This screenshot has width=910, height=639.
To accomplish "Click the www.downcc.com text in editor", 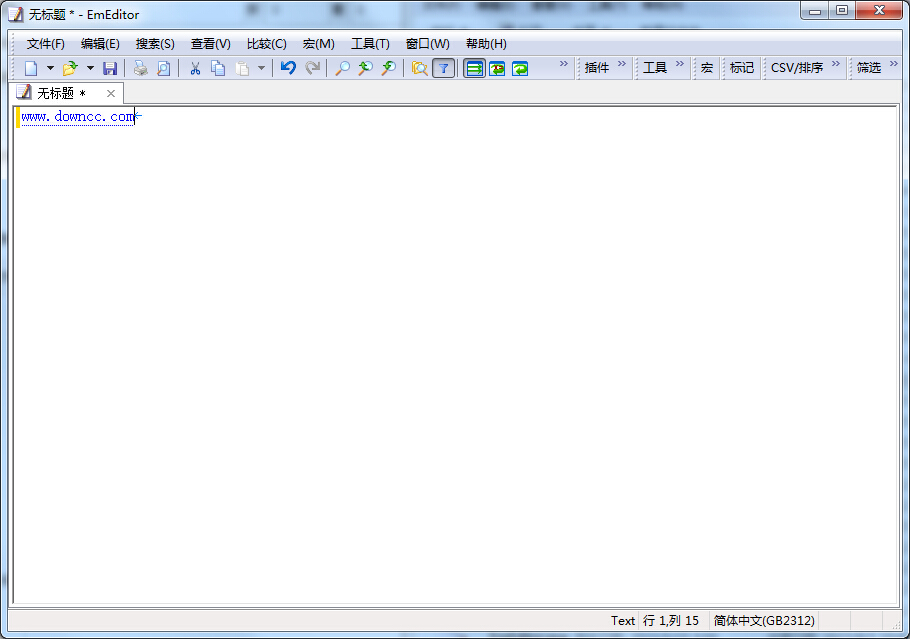I will pos(78,117).
